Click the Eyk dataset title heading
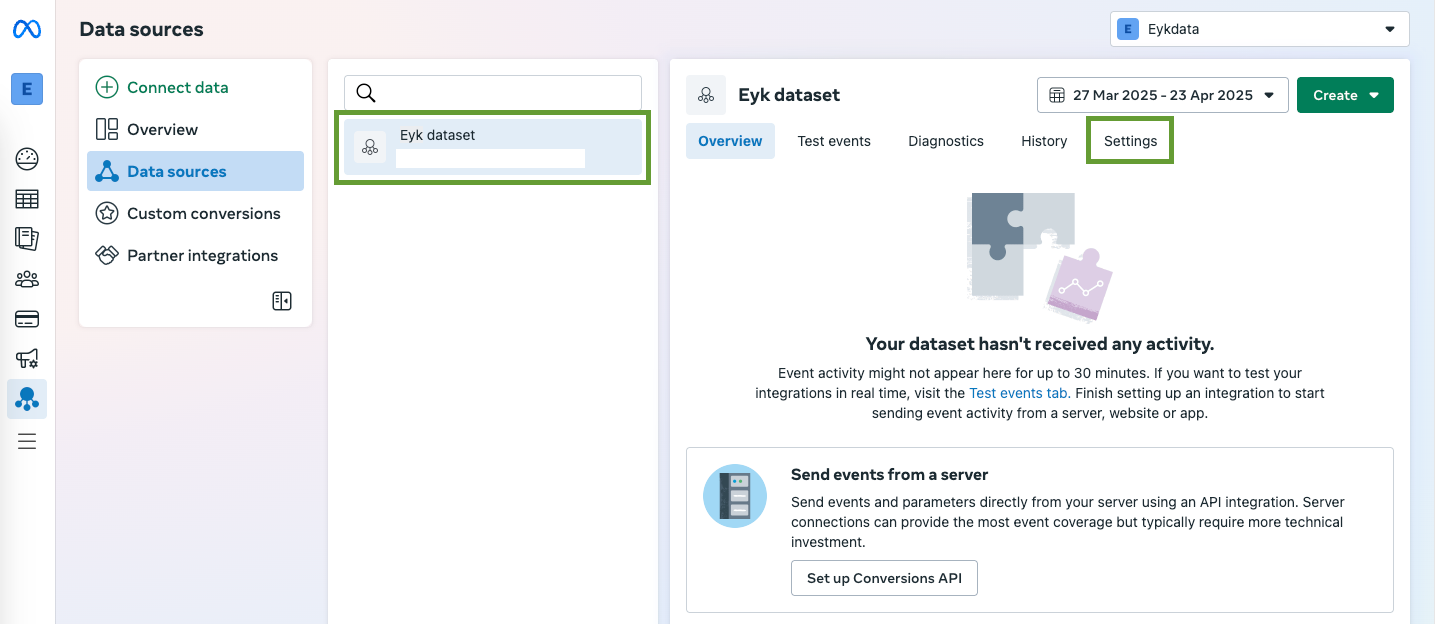 coord(789,95)
